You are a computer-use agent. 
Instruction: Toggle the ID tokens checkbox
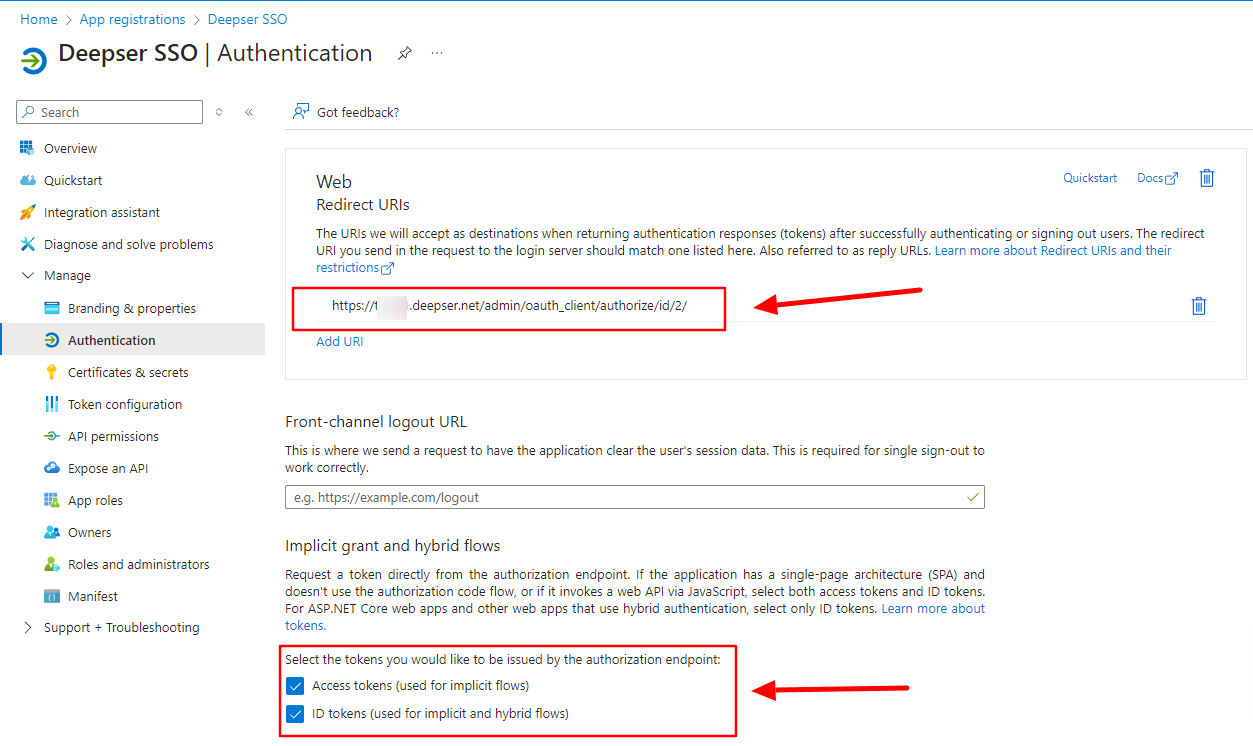pos(295,714)
